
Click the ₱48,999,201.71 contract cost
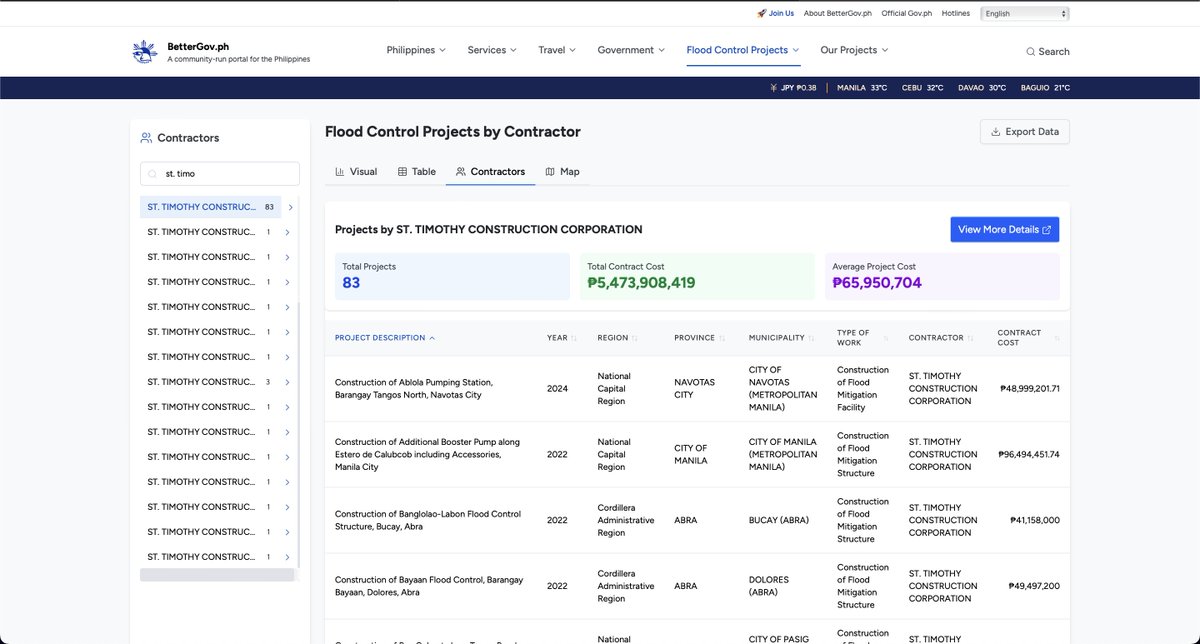[1030, 389]
